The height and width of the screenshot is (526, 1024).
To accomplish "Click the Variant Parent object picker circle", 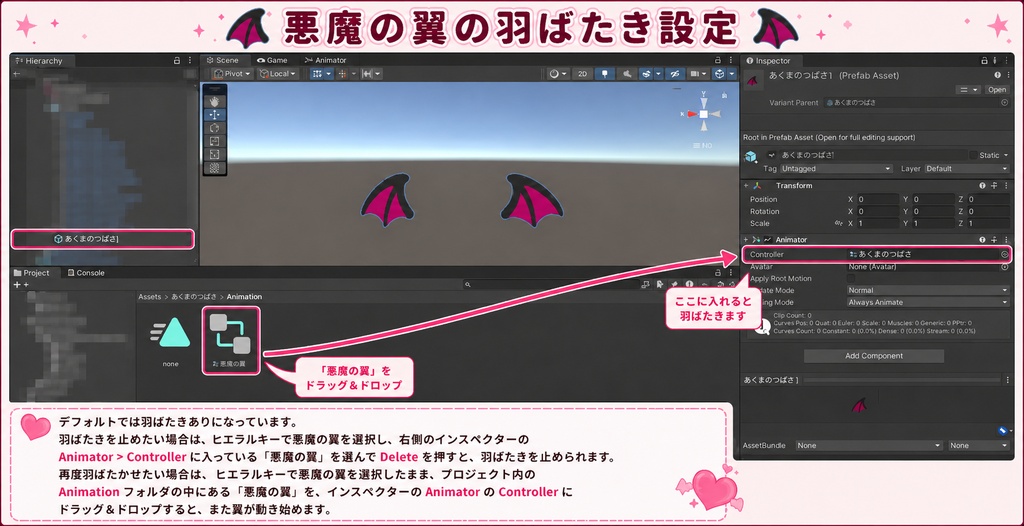I will [x=1004, y=103].
